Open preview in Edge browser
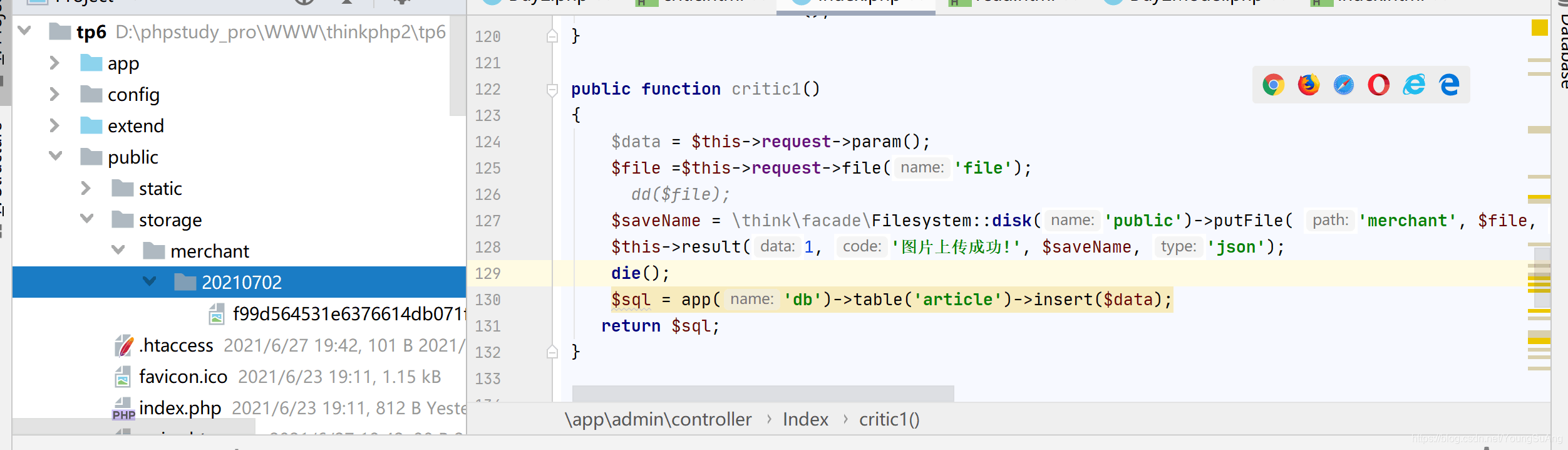This screenshot has width=1568, height=450. pyautogui.click(x=1449, y=85)
